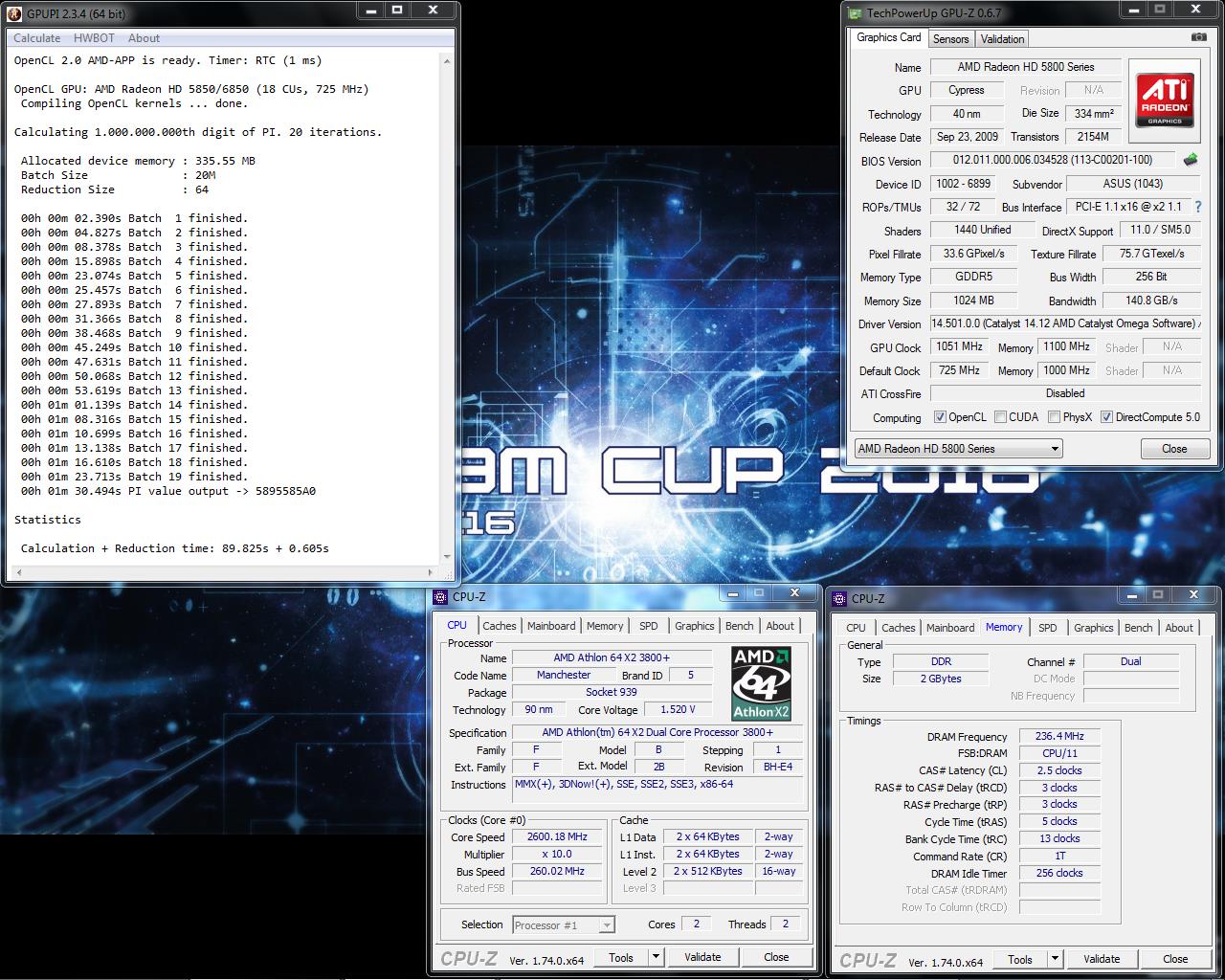Switch to the Sensors tab in GPU-Z

pos(950,39)
